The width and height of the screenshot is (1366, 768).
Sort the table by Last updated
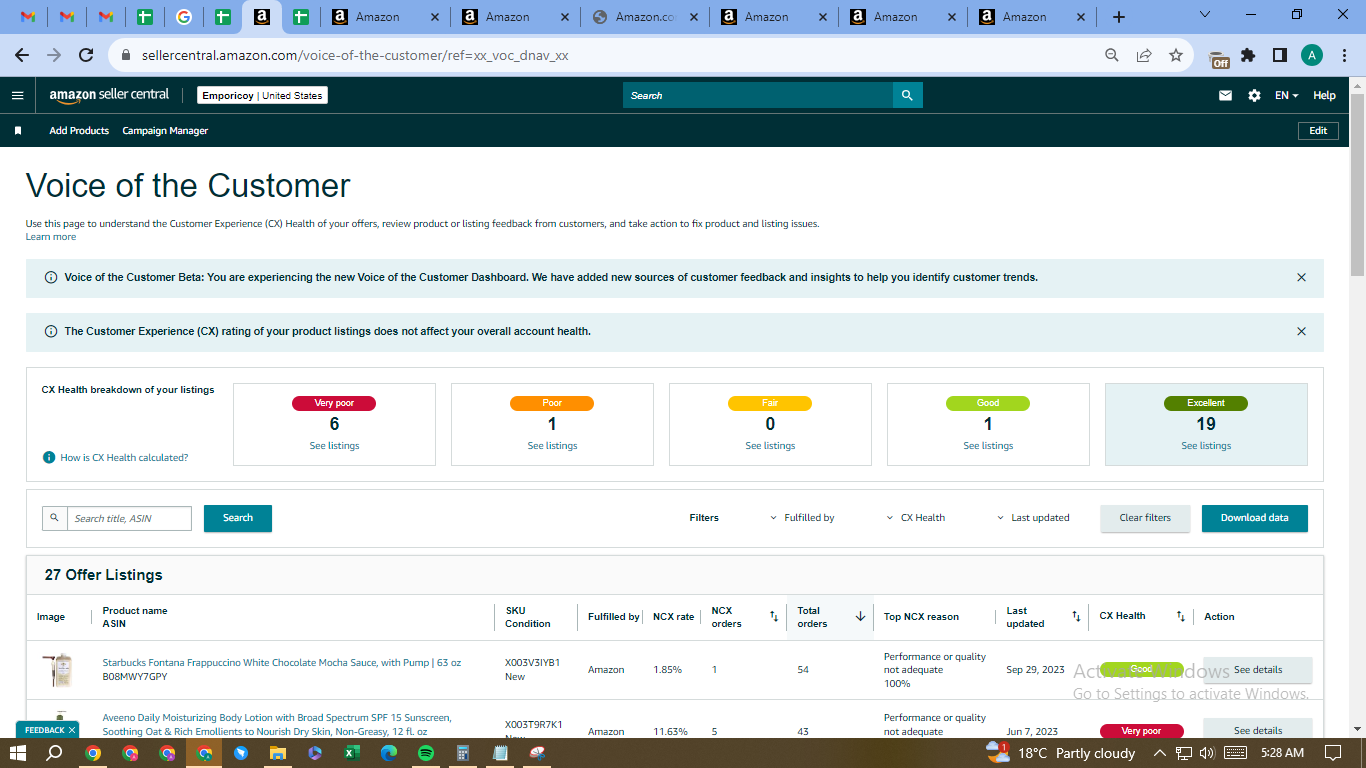point(1076,617)
